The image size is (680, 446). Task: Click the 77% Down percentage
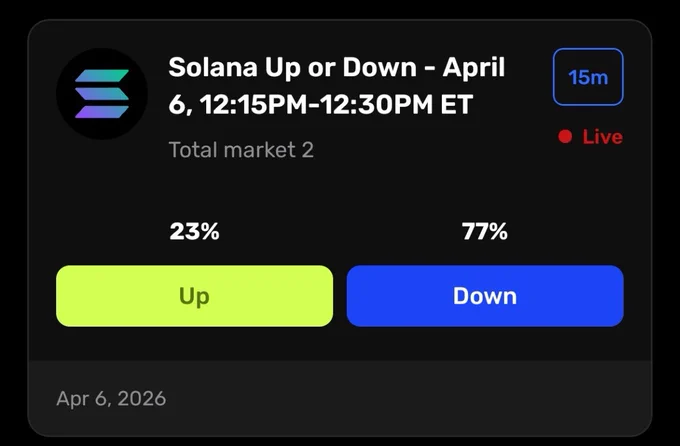484,231
